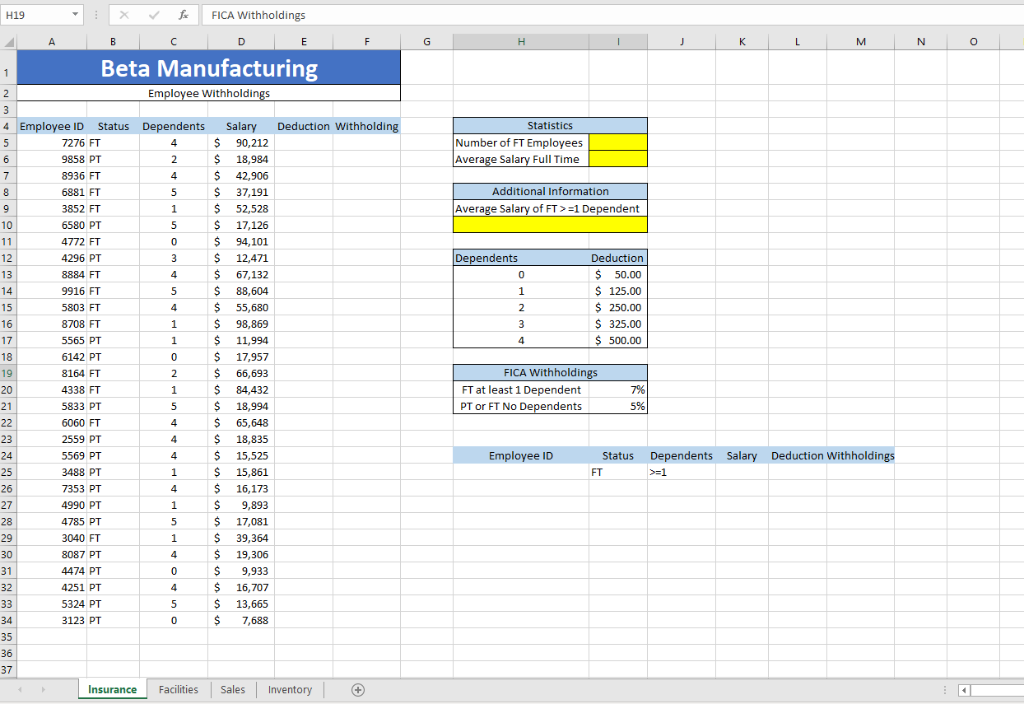Viewport: 1024px width, 704px height.
Task: Switch to the Facilities sheet tab
Action: pos(178,689)
